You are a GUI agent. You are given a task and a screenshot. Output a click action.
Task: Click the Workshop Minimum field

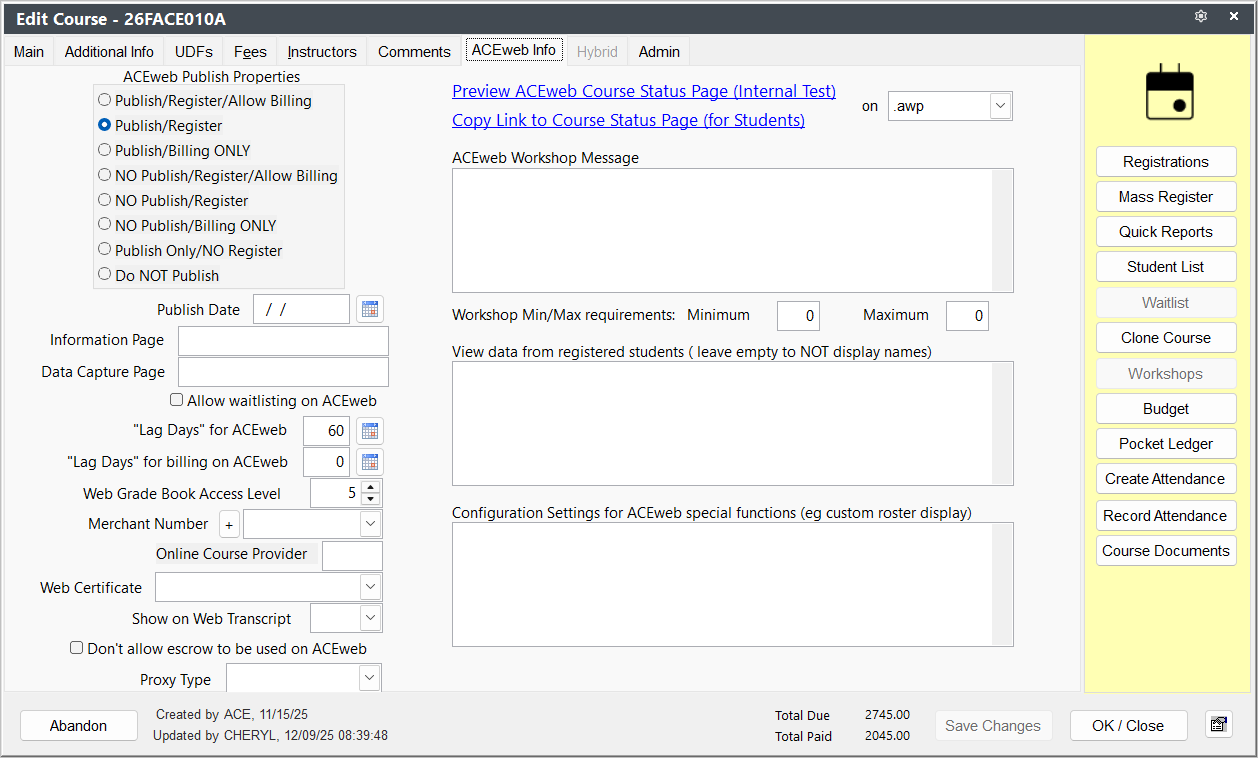point(798,316)
